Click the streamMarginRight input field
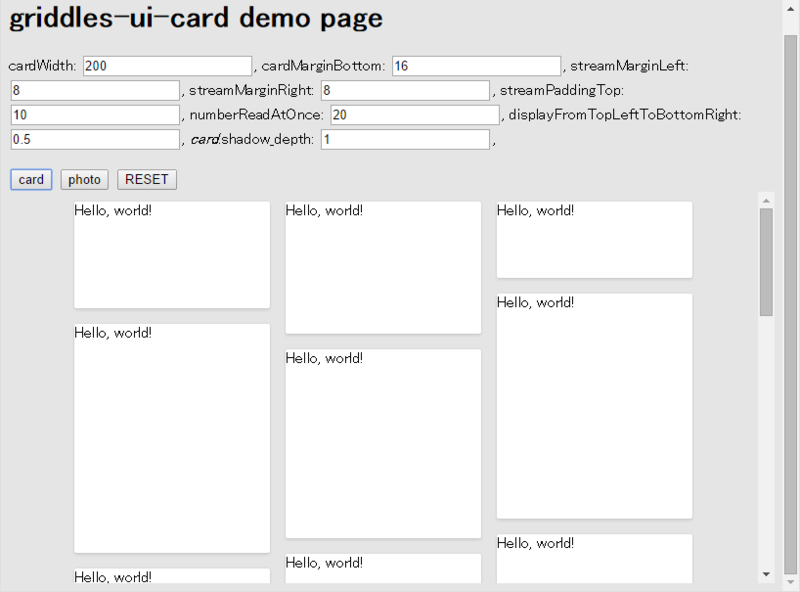 tap(406, 90)
